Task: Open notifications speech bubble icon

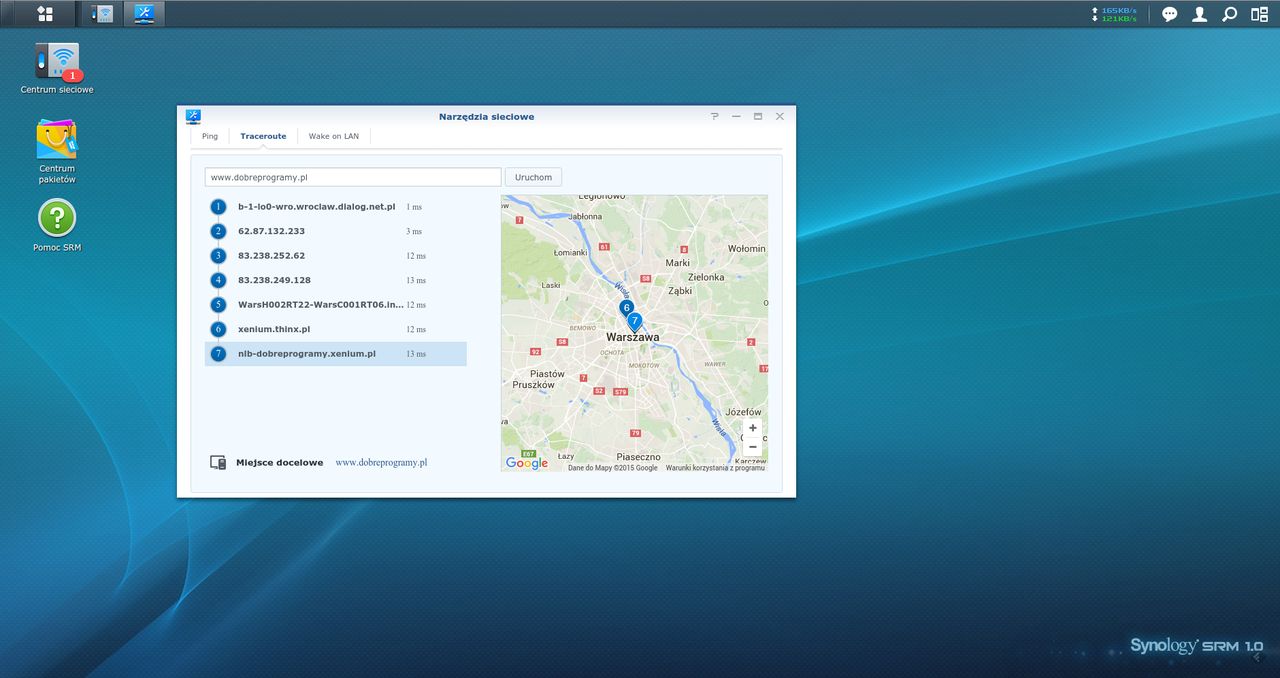Action: pos(1169,14)
